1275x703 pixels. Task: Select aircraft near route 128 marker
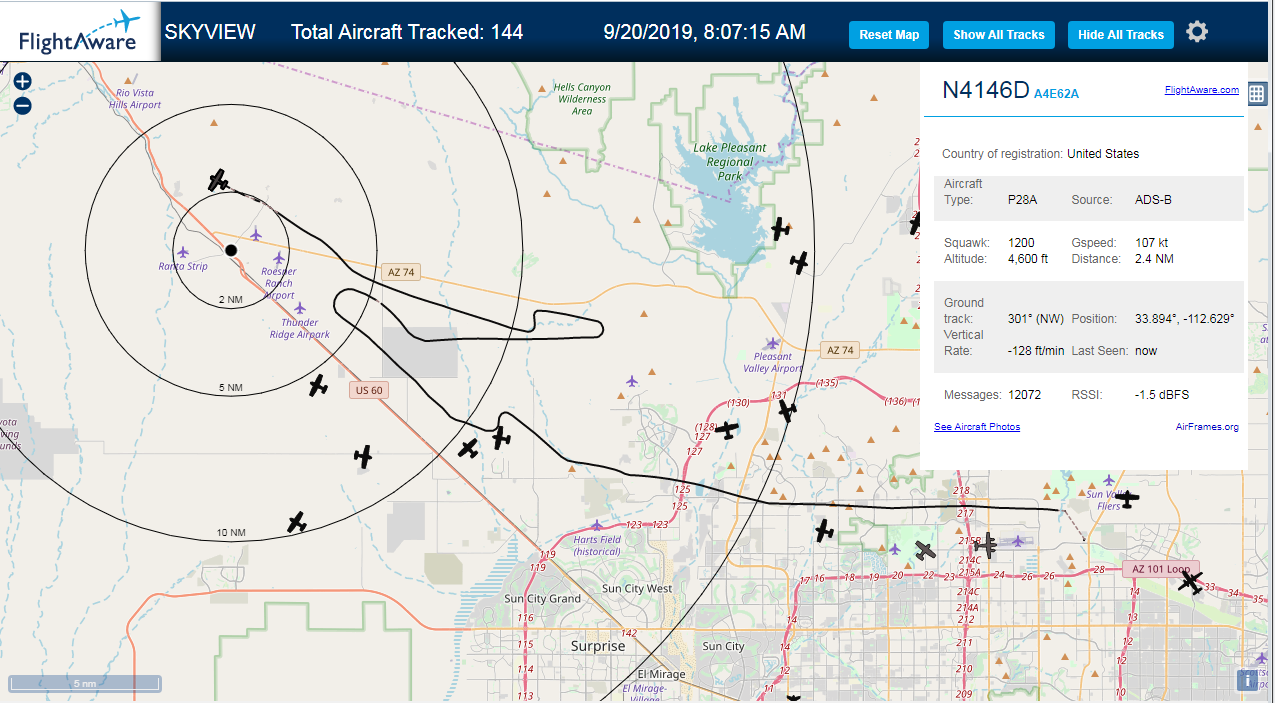click(x=728, y=430)
